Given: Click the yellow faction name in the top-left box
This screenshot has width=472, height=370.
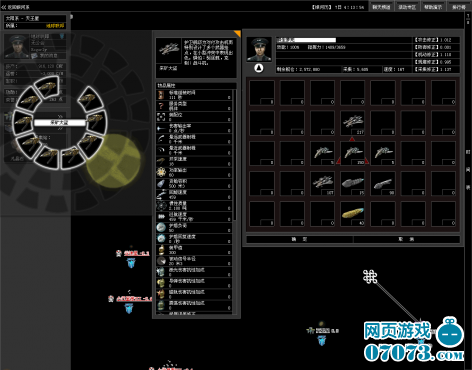Looking at the screenshot, I should coord(55,25).
